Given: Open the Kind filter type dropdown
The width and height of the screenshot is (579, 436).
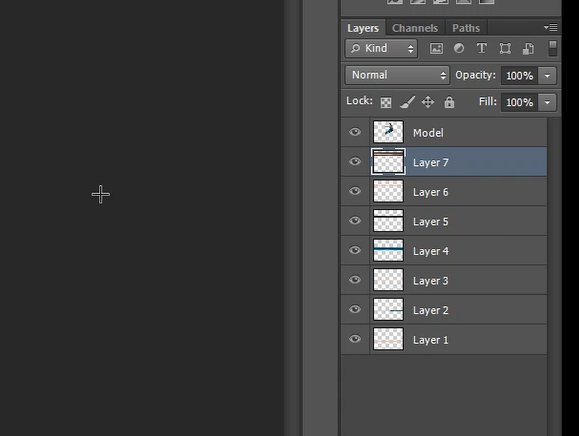Looking at the screenshot, I should click(381, 48).
